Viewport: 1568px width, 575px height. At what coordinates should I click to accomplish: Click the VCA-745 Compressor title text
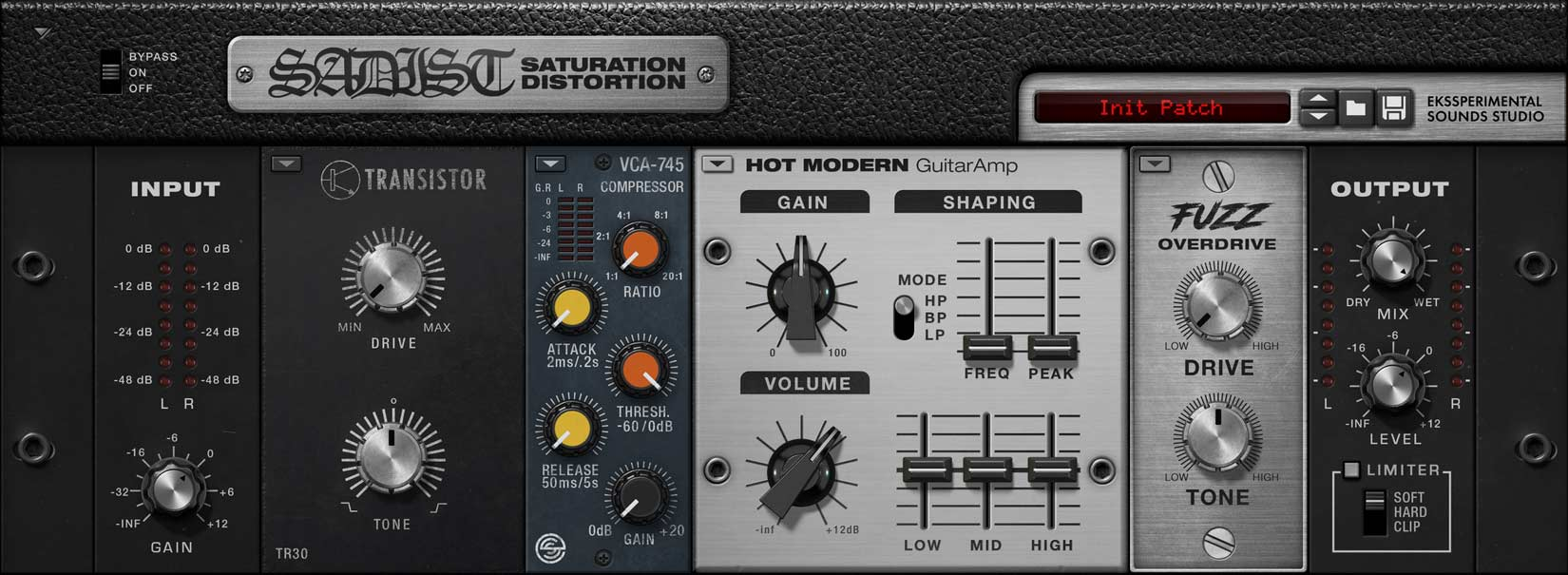pyautogui.click(x=642, y=176)
